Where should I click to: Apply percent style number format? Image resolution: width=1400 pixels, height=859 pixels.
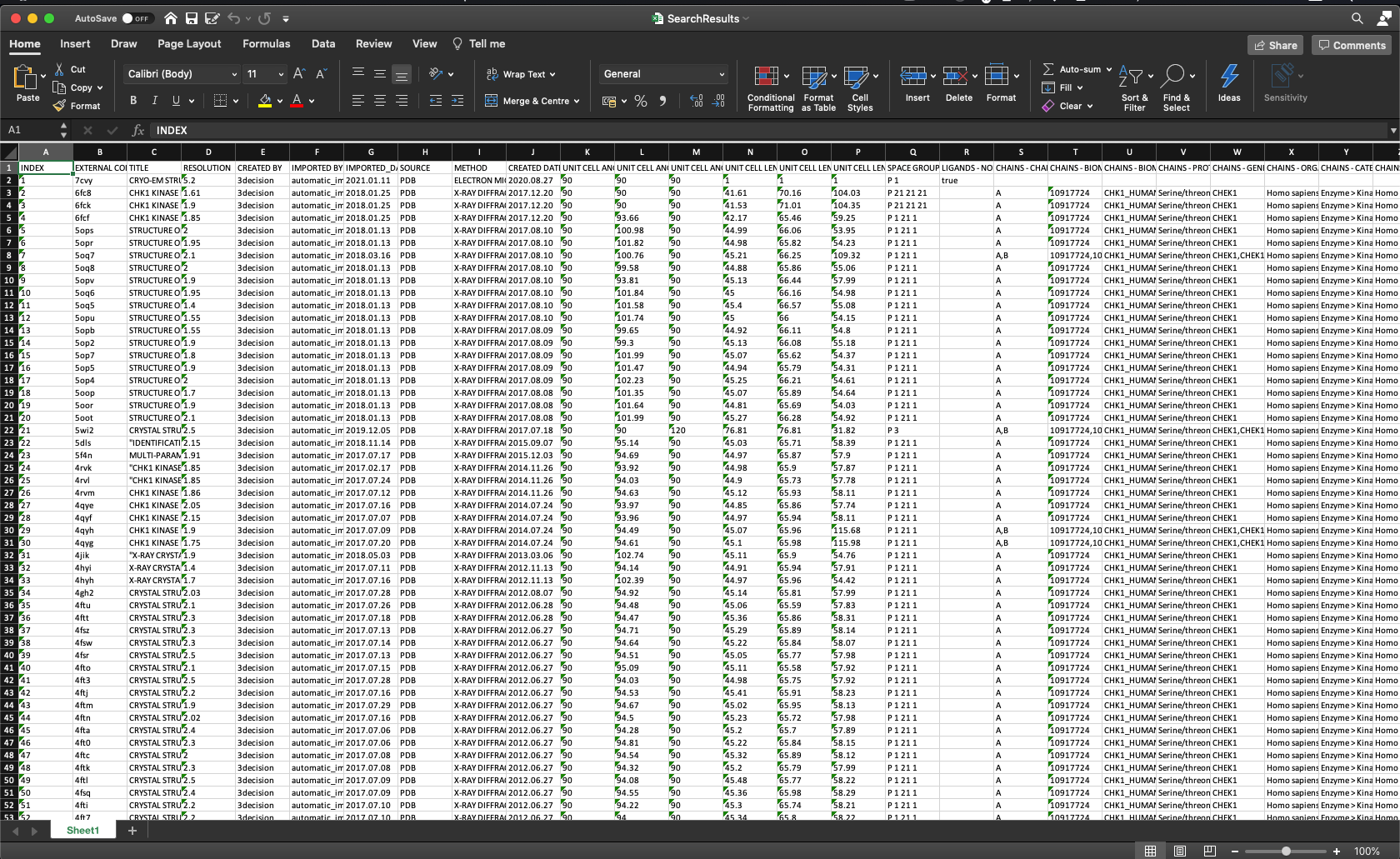coord(641,101)
